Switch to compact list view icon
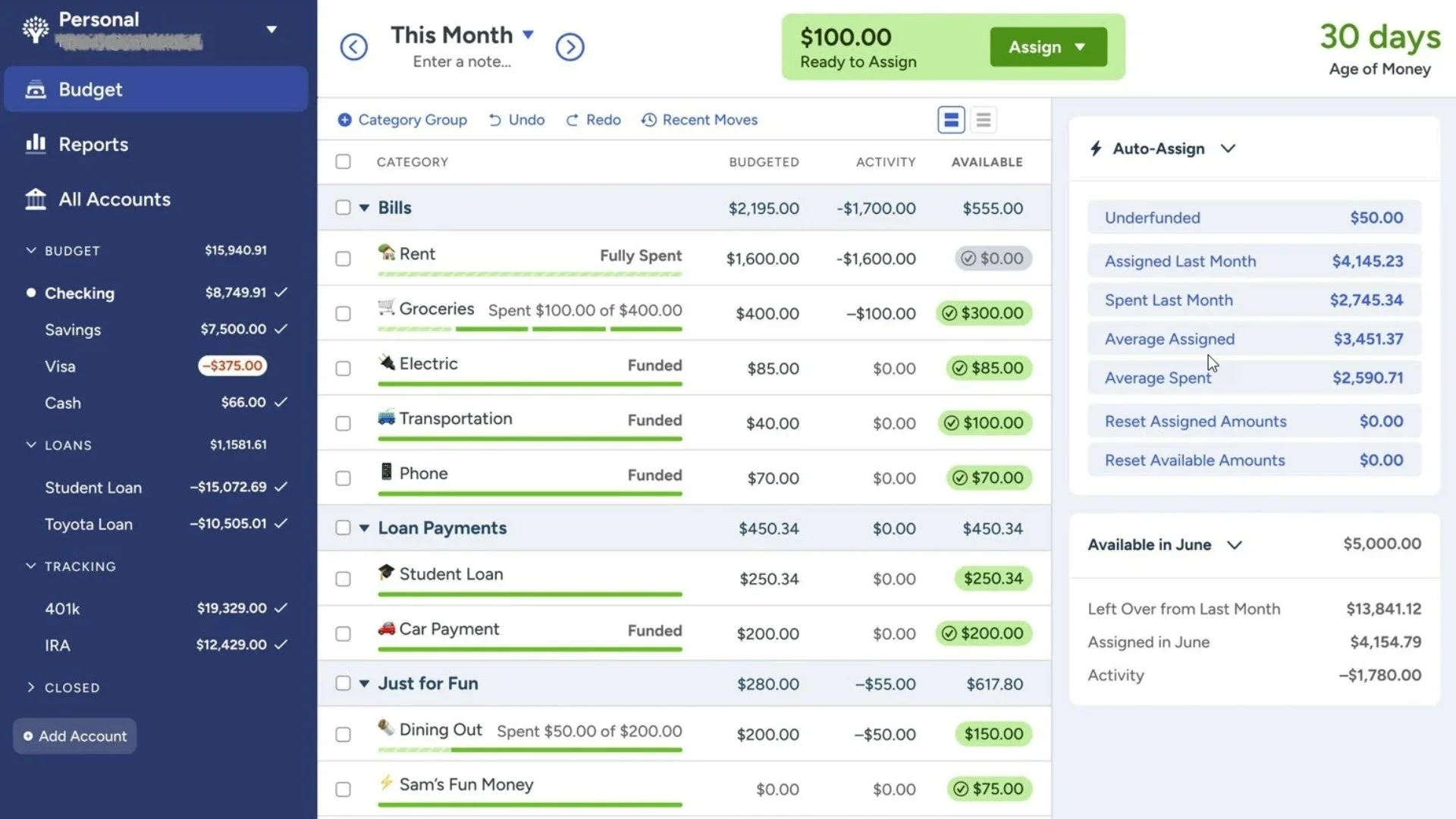The height and width of the screenshot is (819, 1456). tap(983, 120)
